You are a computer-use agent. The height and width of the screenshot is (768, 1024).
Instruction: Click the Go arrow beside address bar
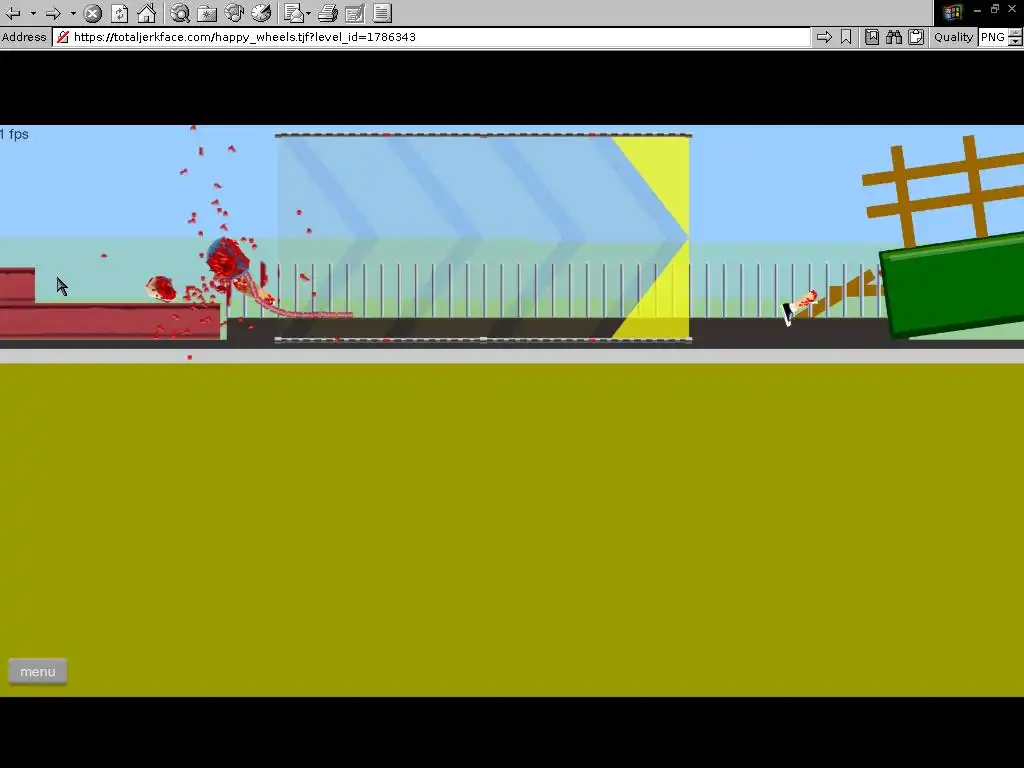click(x=824, y=37)
